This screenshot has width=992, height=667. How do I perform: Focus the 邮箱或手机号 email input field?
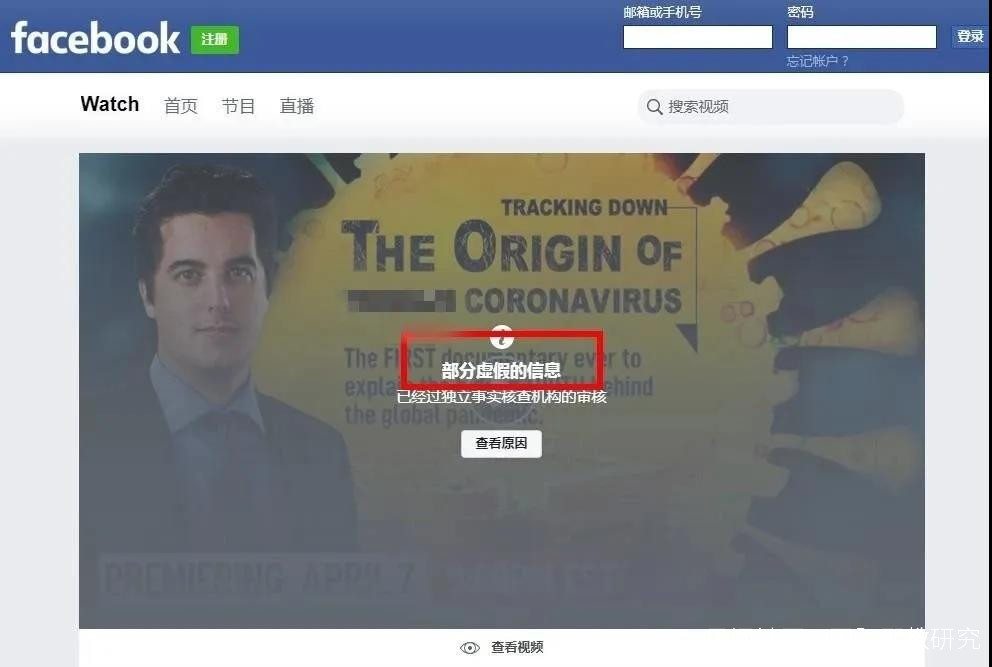697,37
